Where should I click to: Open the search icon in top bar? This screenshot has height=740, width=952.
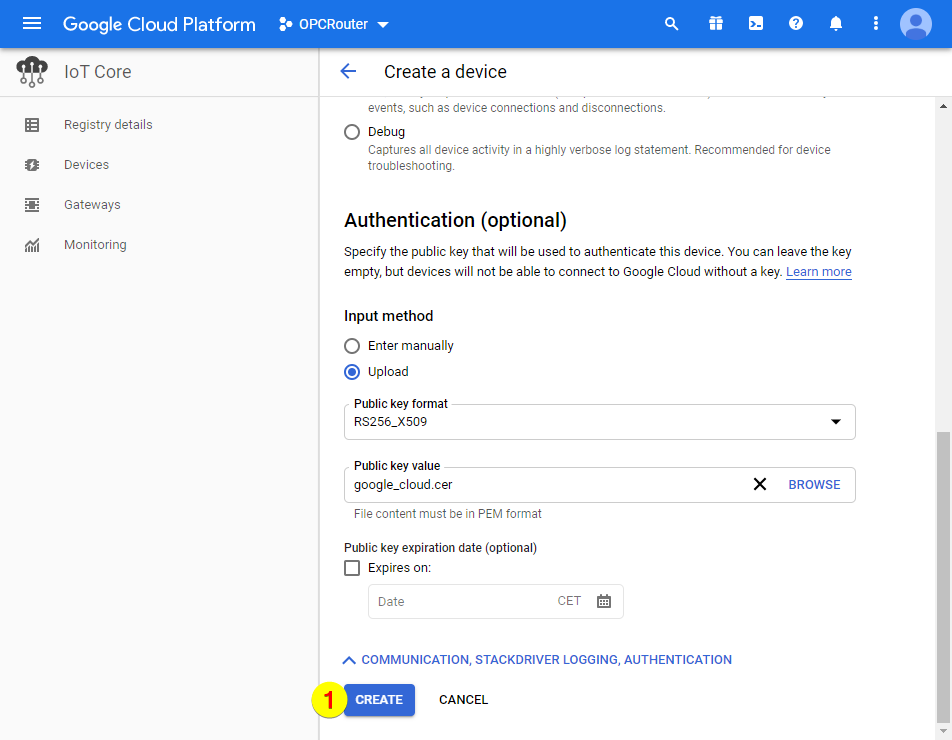(x=671, y=23)
